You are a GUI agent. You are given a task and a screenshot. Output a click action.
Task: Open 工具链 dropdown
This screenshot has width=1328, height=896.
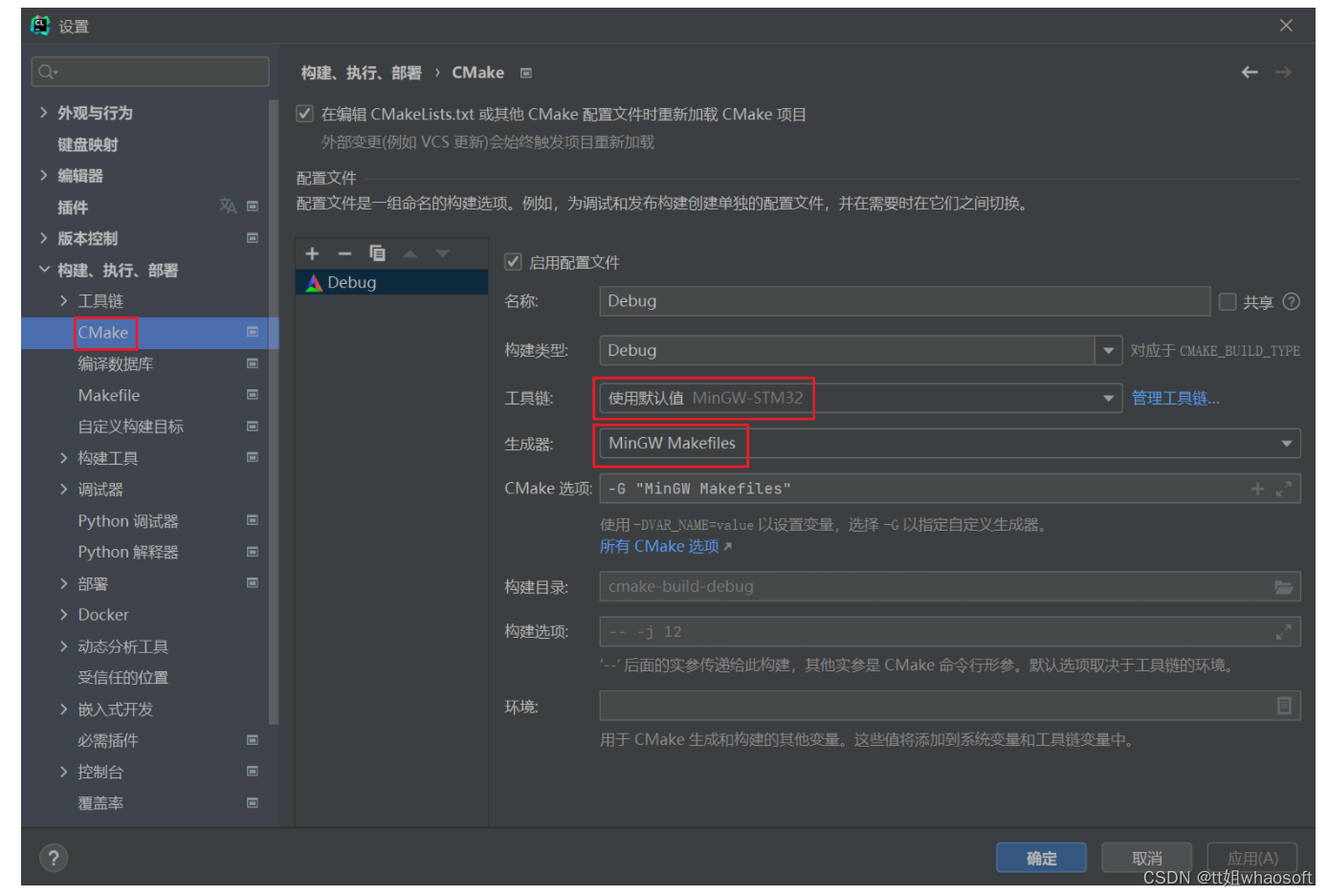pos(1108,398)
